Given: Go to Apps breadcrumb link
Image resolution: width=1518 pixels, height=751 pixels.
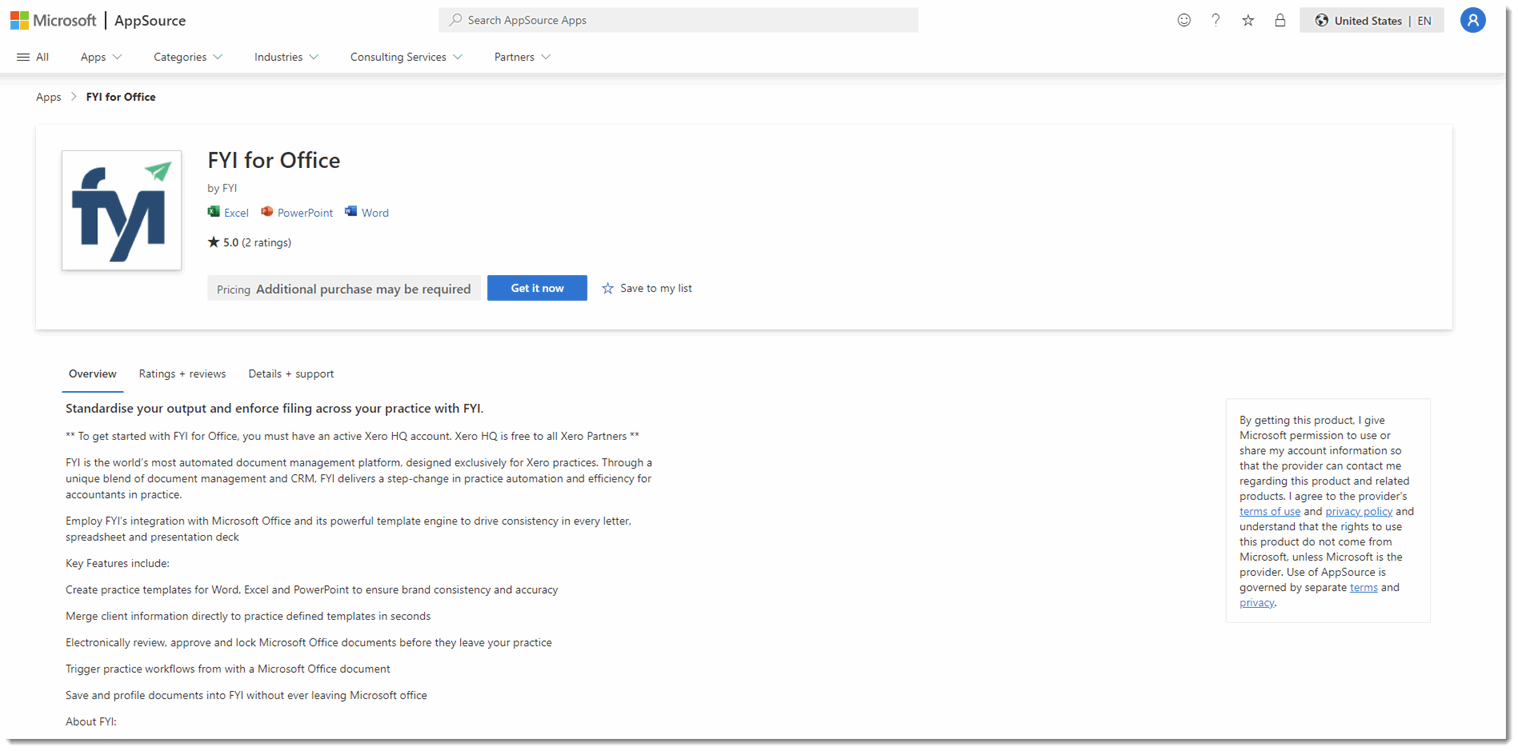Looking at the screenshot, I should 48,97.
